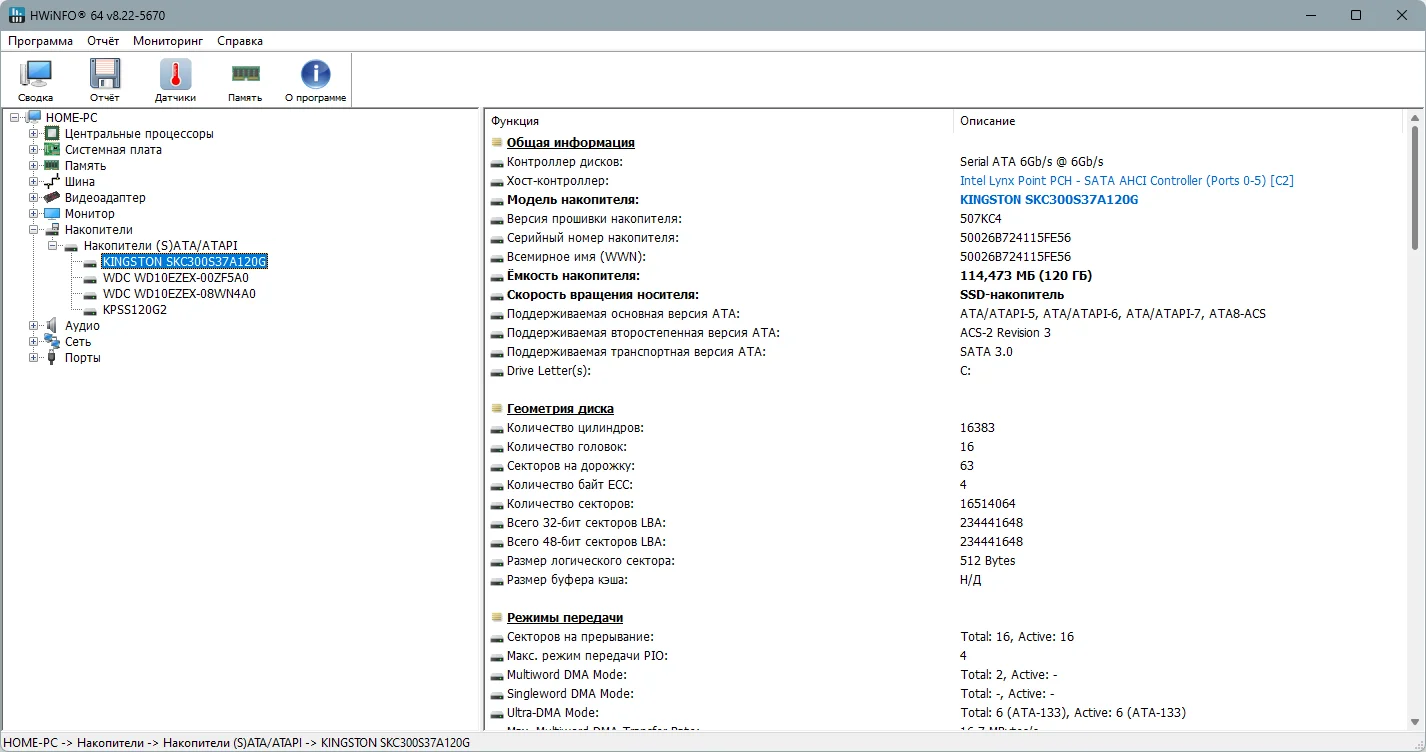
Task: Expand the Порты tree node
Action: click(x=34, y=358)
